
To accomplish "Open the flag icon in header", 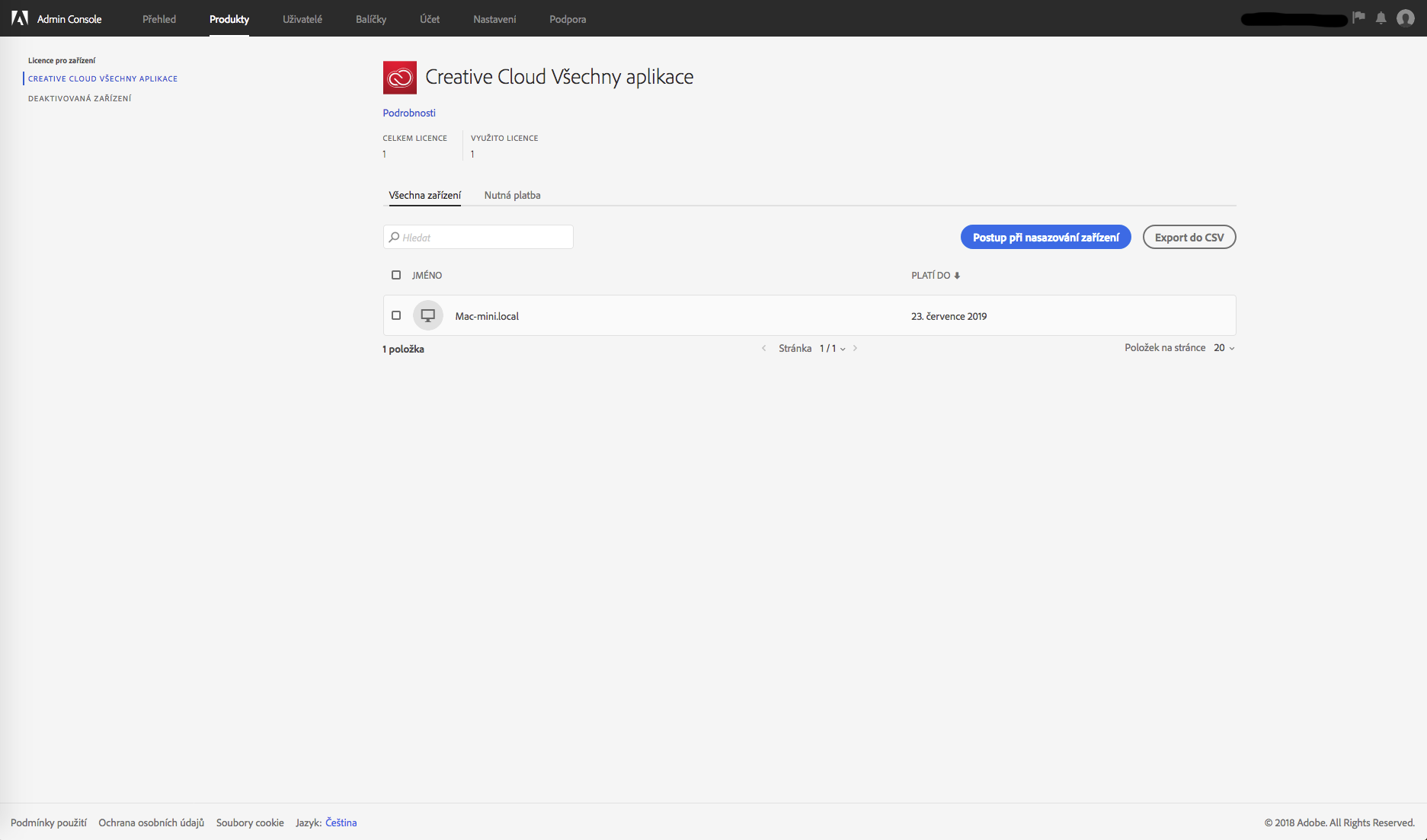I will click(1358, 18).
